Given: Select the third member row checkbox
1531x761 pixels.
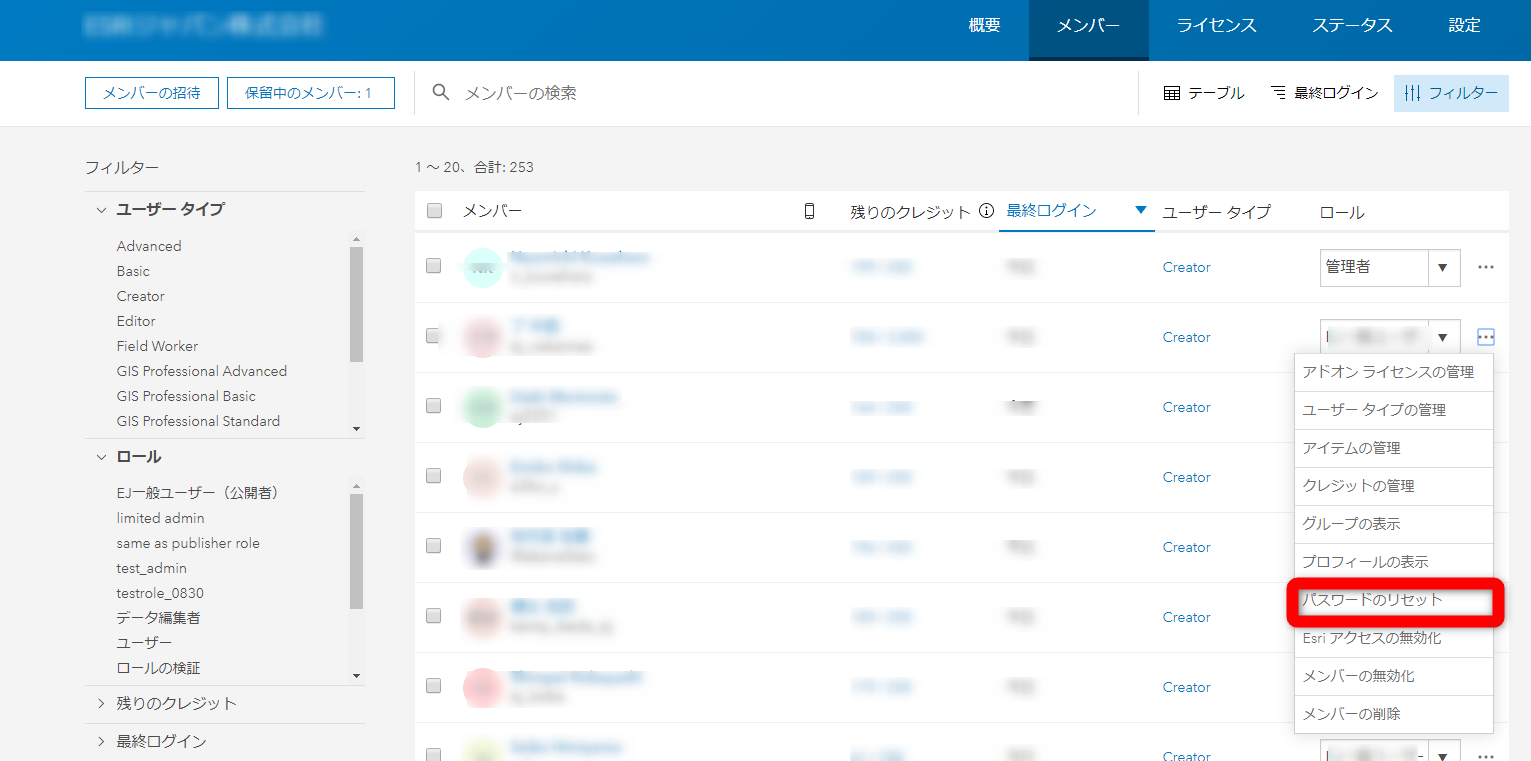Looking at the screenshot, I should pyautogui.click(x=434, y=406).
